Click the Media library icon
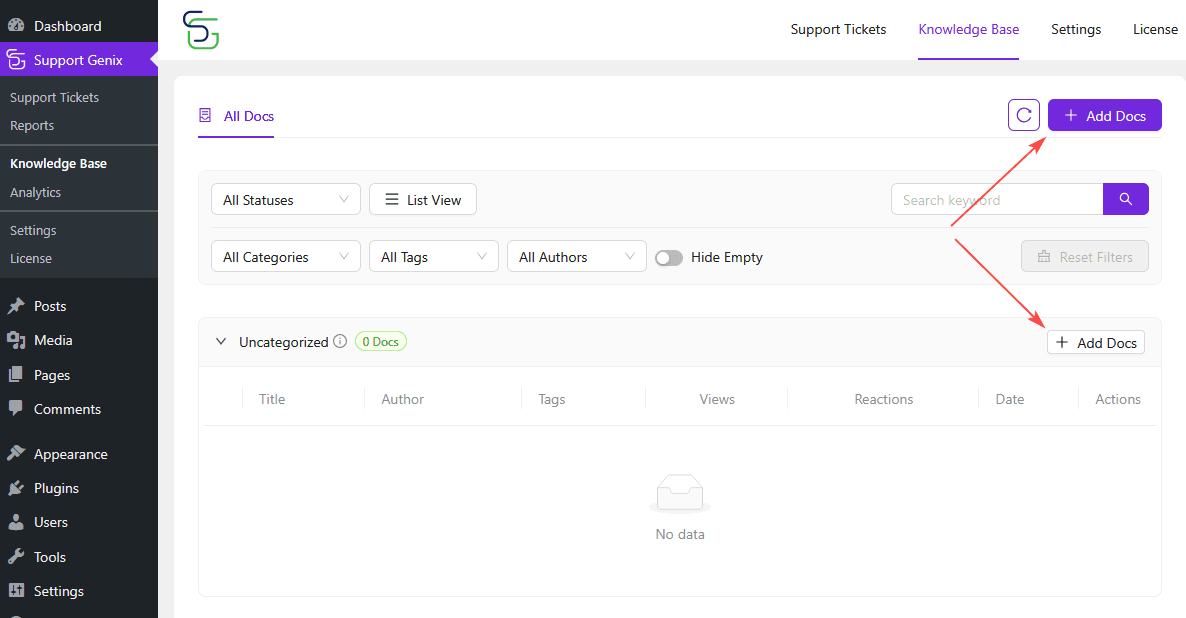This screenshot has width=1186, height=618. [x=15, y=340]
